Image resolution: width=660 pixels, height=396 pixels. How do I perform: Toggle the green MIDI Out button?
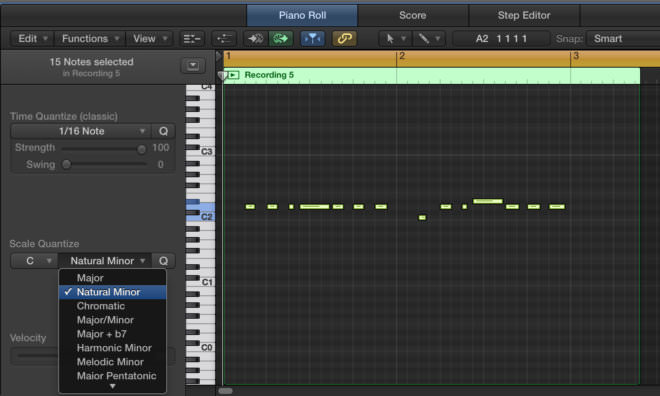[280, 39]
